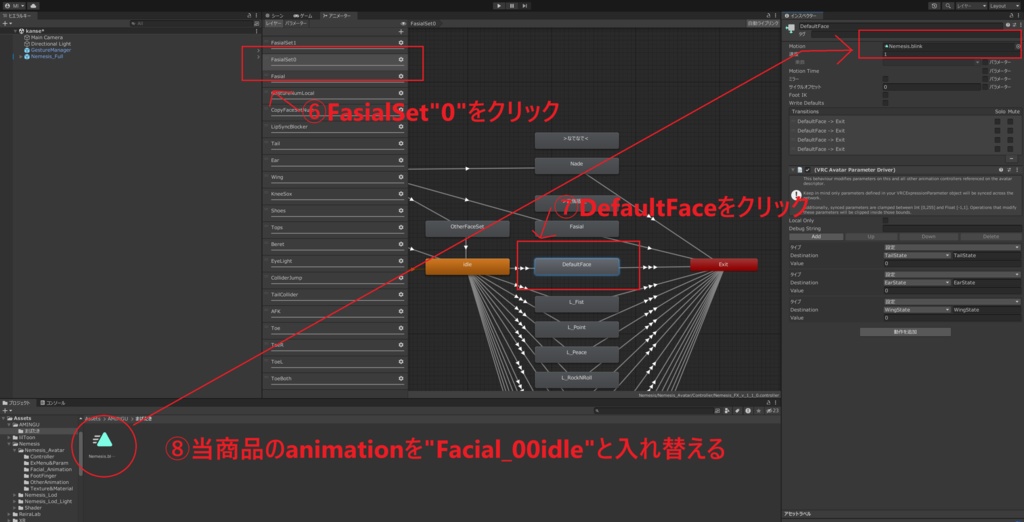Toggle the Motion Time パラメーター checkbox
This screenshot has height=522, width=1024.
tap(985, 71)
